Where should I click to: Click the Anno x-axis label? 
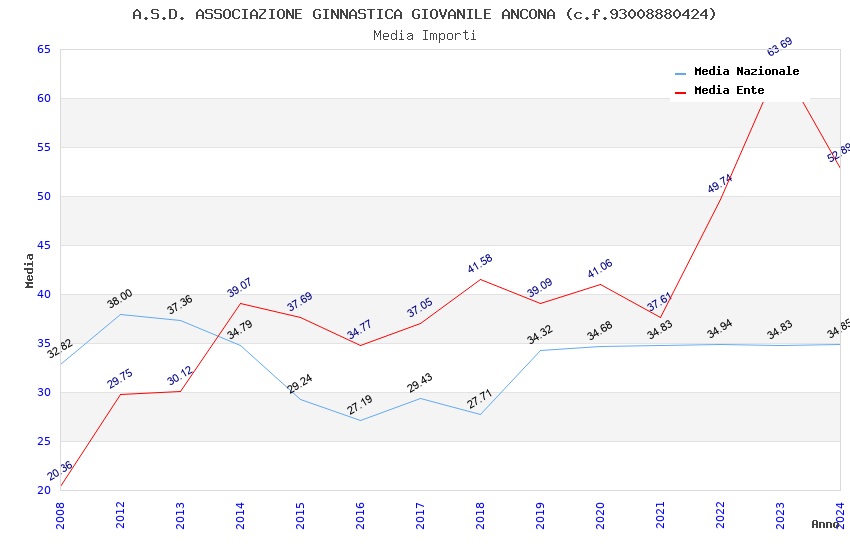point(825,524)
